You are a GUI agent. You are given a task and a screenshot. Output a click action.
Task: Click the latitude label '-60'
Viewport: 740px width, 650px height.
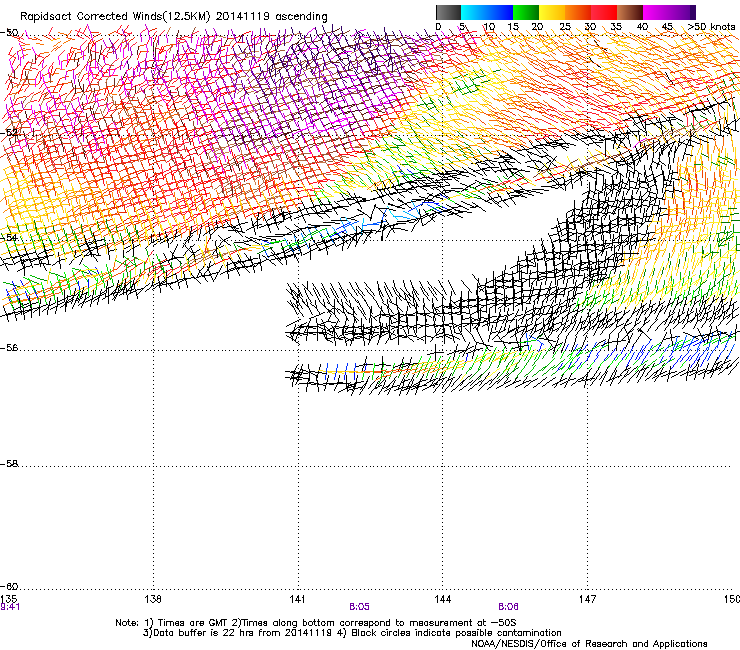pyautogui.click(x=9, y=587)
